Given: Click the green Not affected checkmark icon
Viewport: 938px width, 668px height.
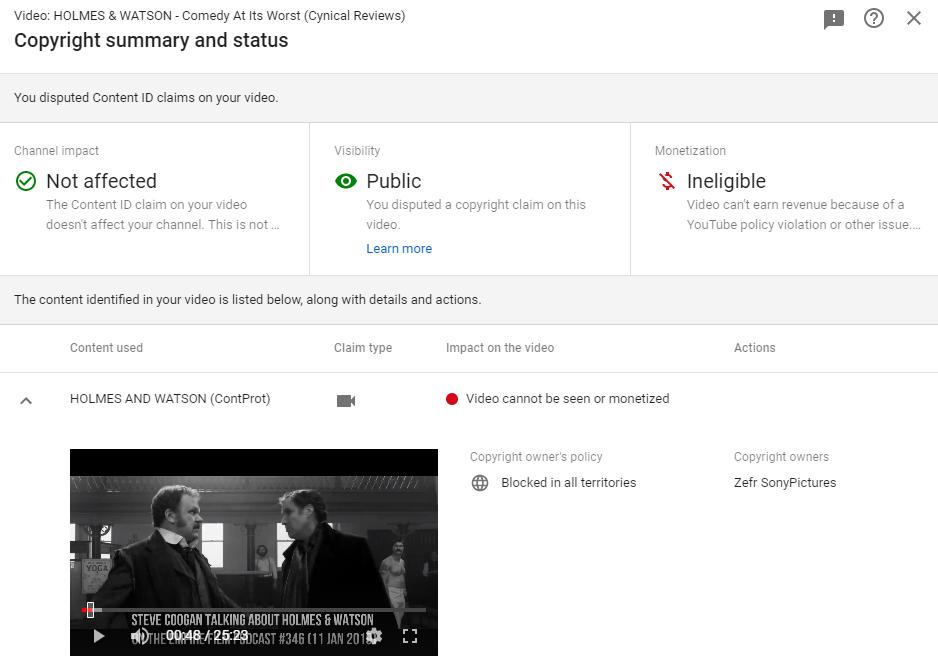Looking at the screenshot, I should (x=26, y=181).
